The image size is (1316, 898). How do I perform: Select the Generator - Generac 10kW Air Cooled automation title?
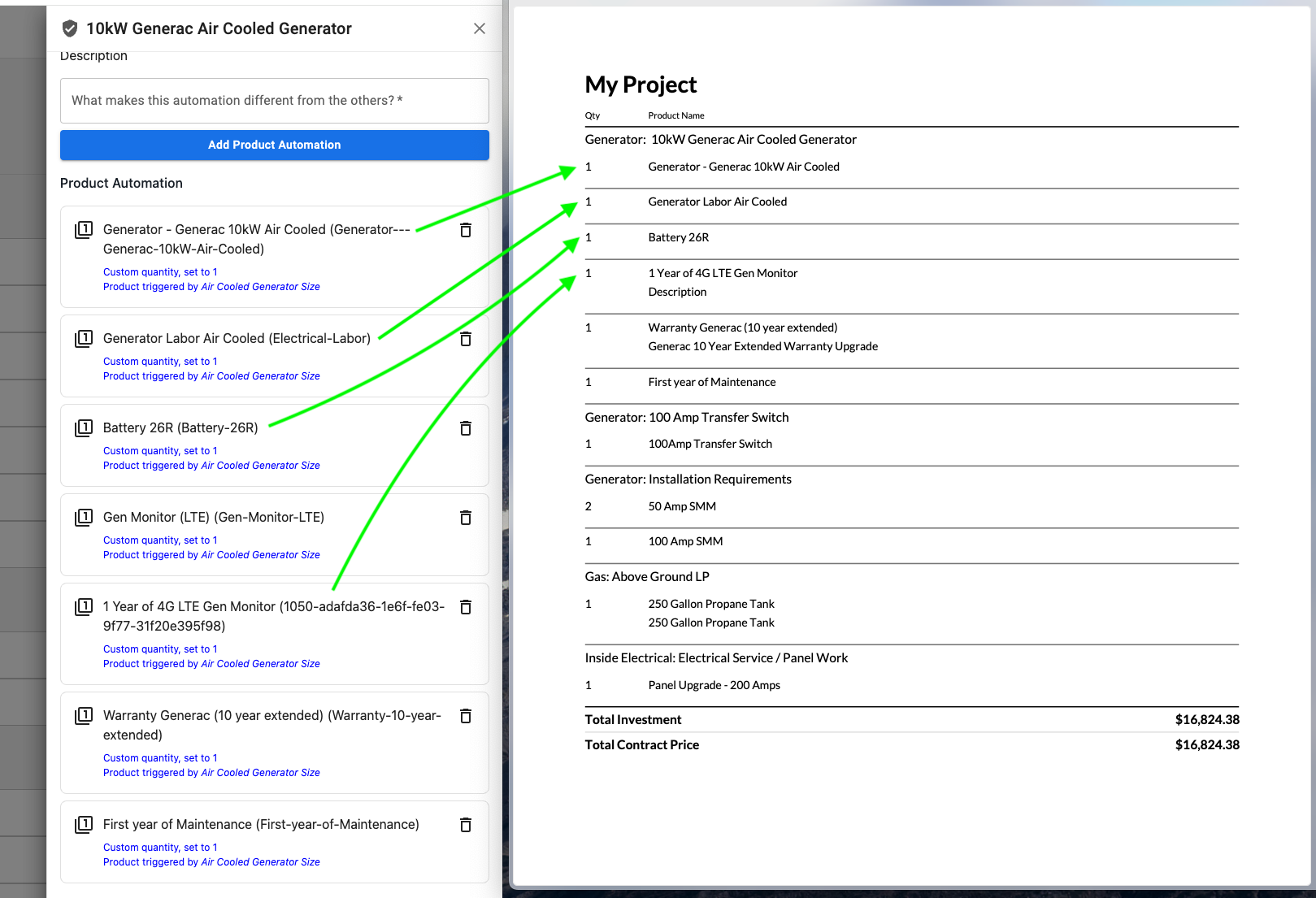coord(257,239)
